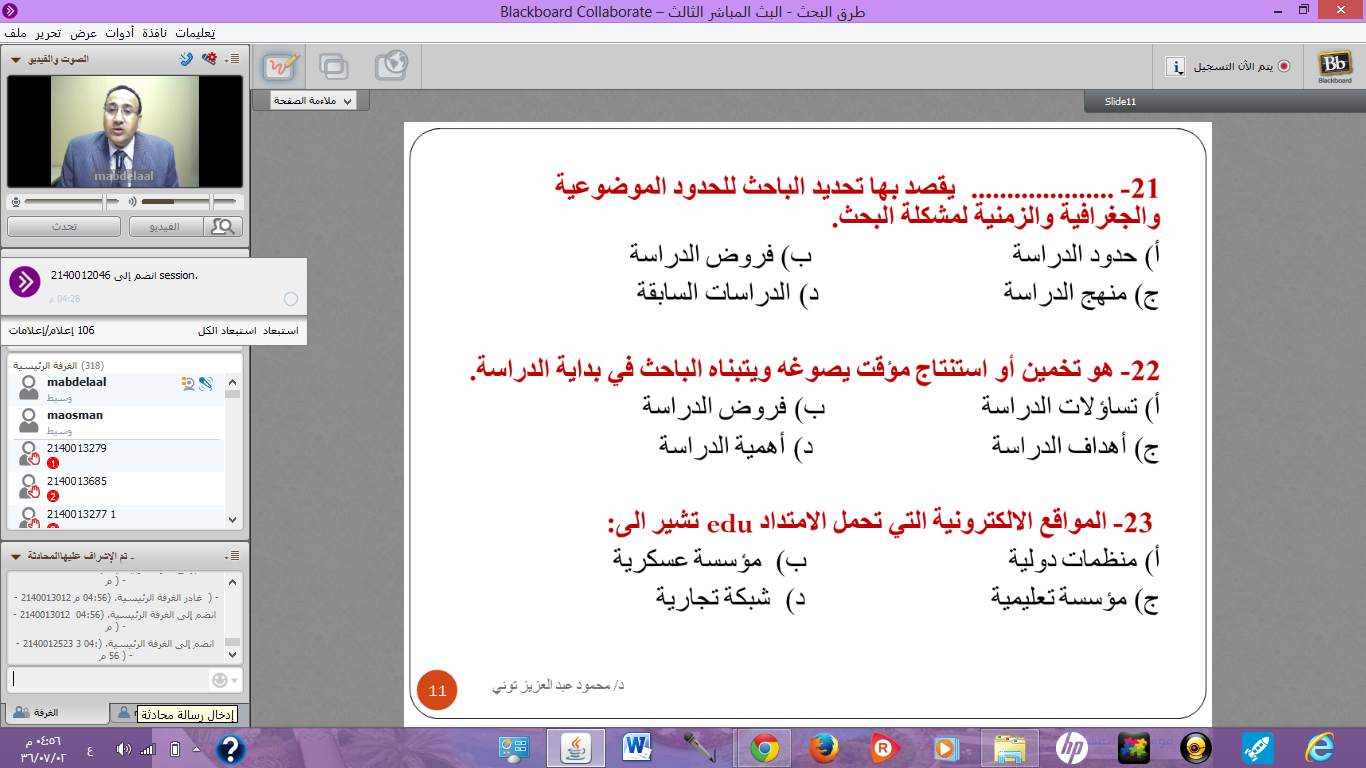Click mabdelaal's audio status icon
Screen dimensions: 1366x768
pyautogui.click(x=206, y=383)
